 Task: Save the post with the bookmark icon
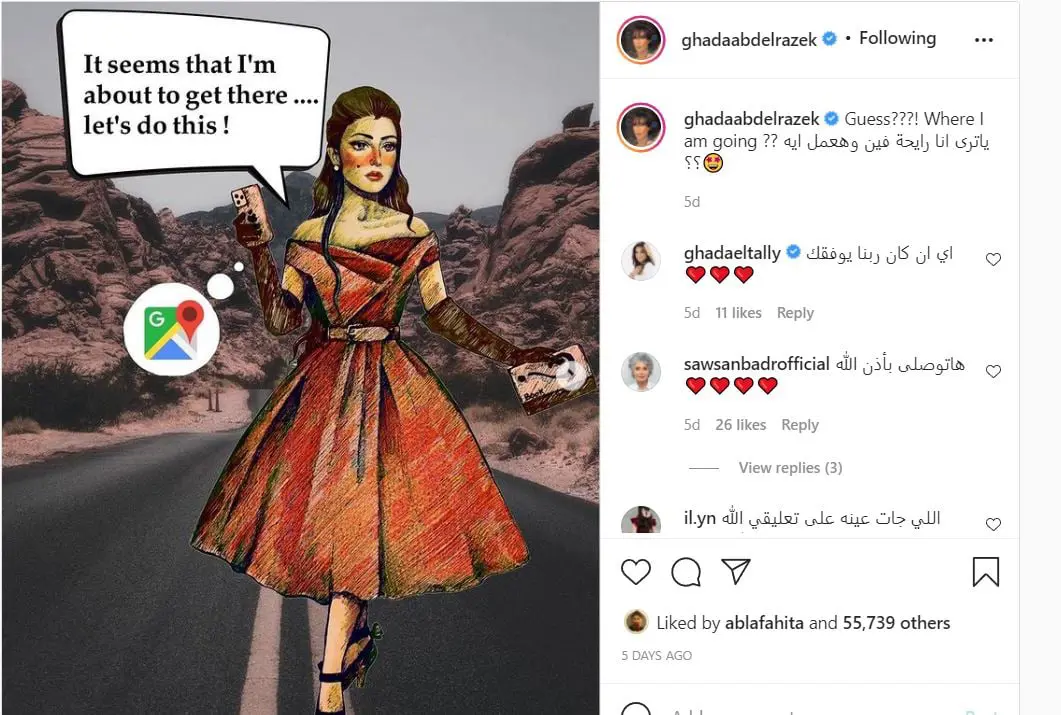(x=985, y=572)
